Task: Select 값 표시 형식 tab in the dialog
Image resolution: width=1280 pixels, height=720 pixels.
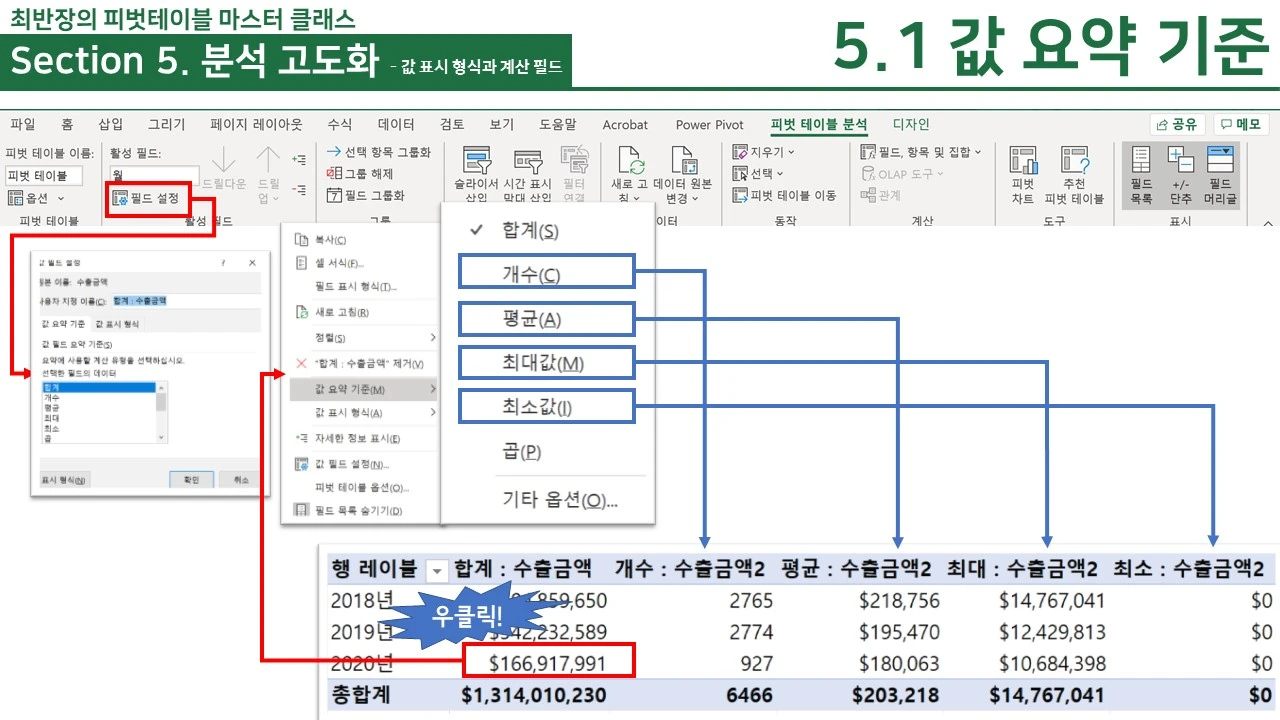Action: [119, 324]
